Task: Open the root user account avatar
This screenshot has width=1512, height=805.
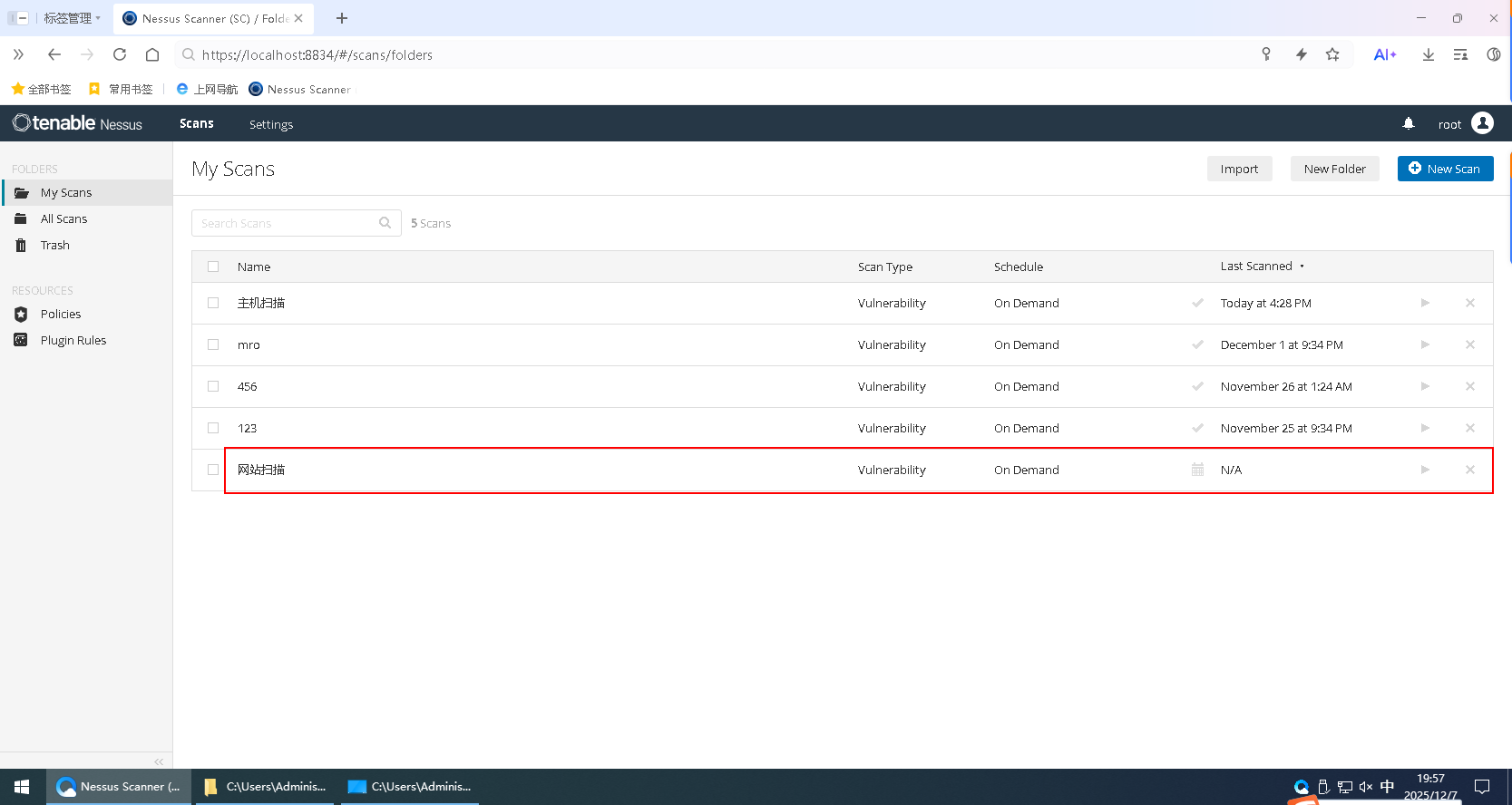Action: click(1483, 123)
